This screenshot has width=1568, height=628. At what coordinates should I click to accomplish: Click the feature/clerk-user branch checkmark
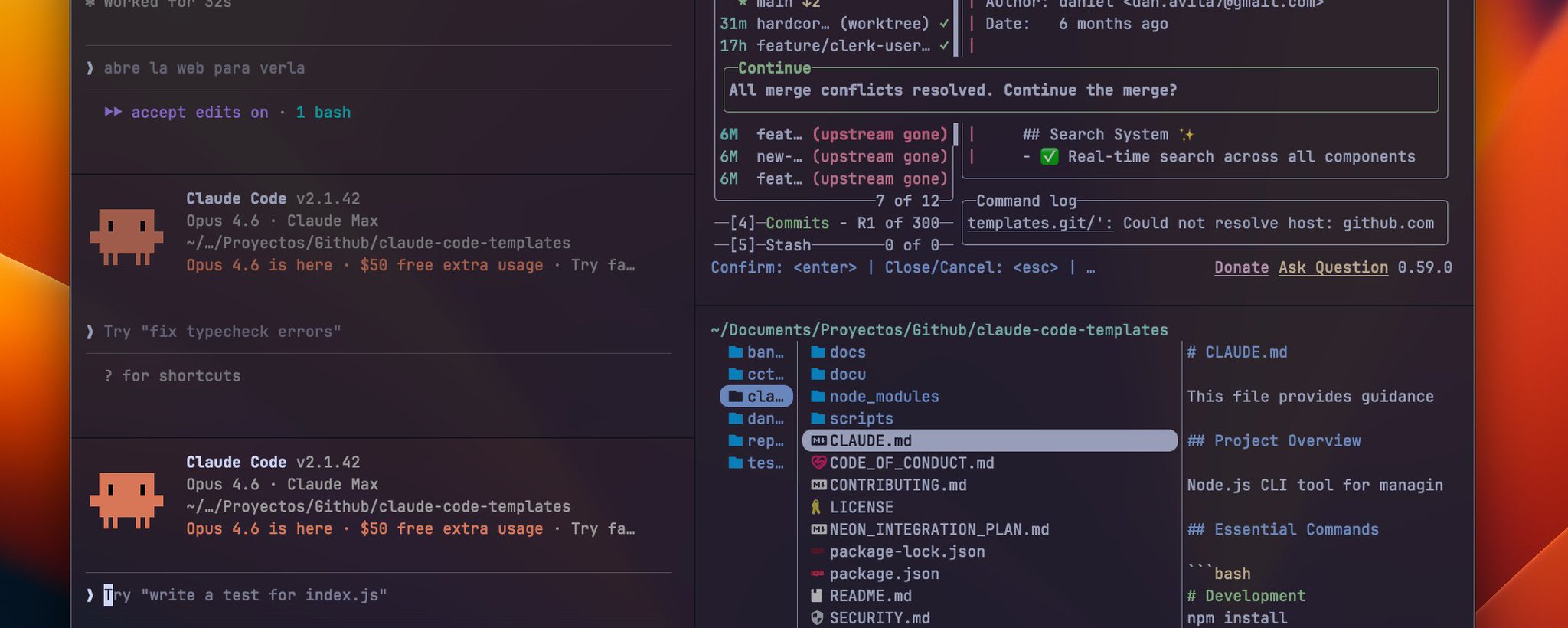pos(944,46)
